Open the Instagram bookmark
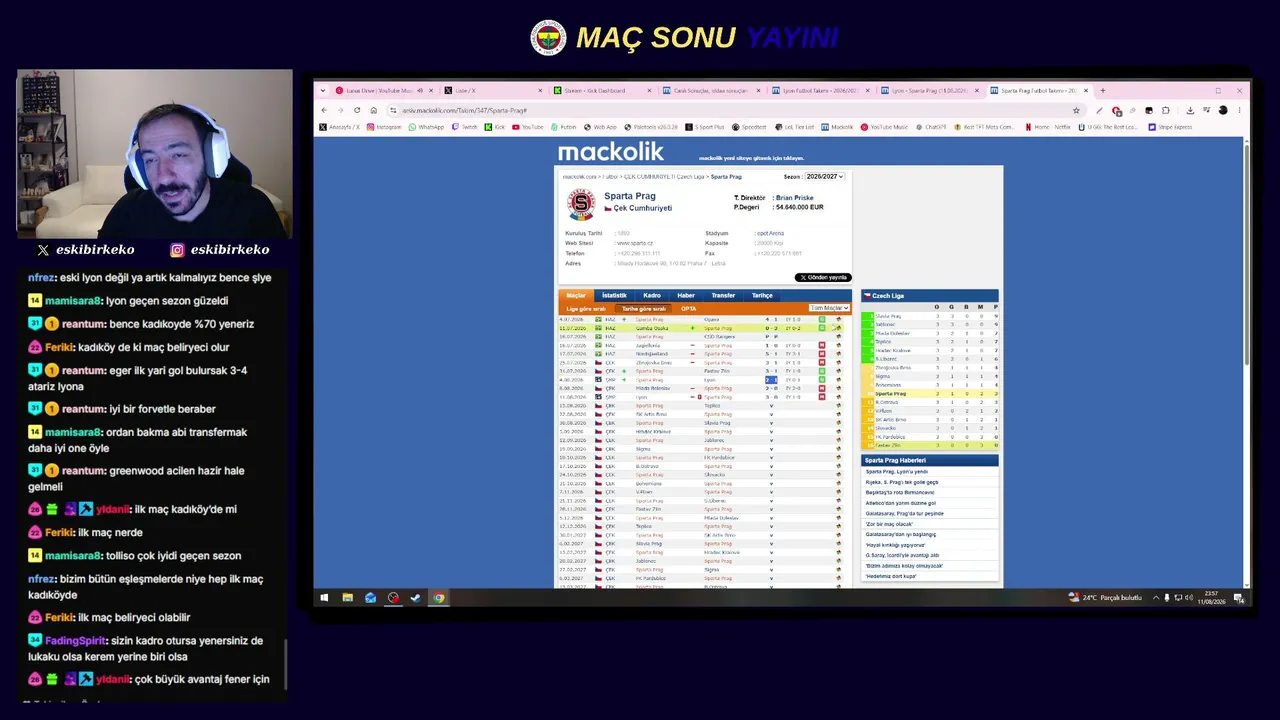This screenshot has height=720, width=1280. pyautogui.click(x=384, y=127)
